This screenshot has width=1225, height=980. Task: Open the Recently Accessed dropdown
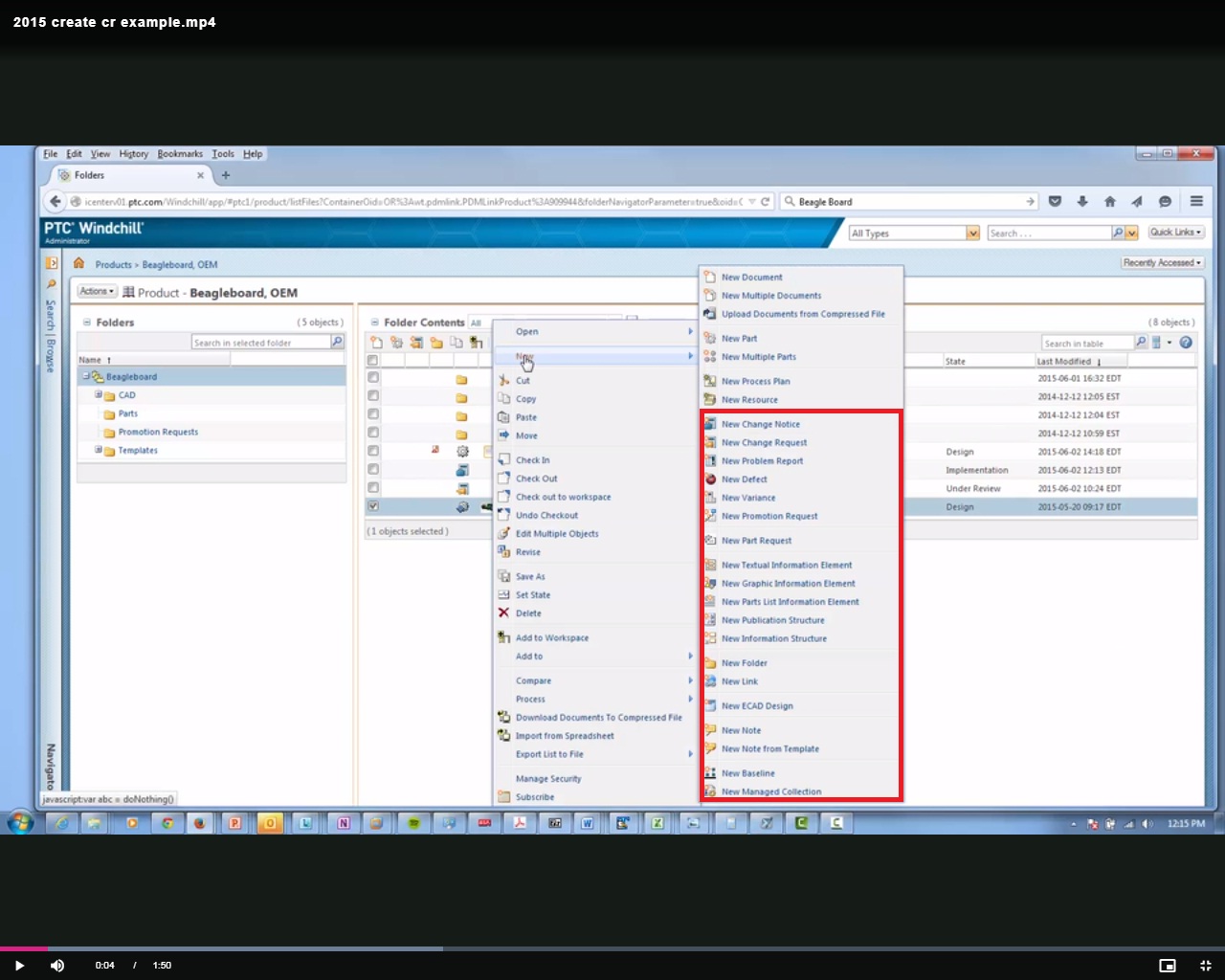pos(1161,261)
